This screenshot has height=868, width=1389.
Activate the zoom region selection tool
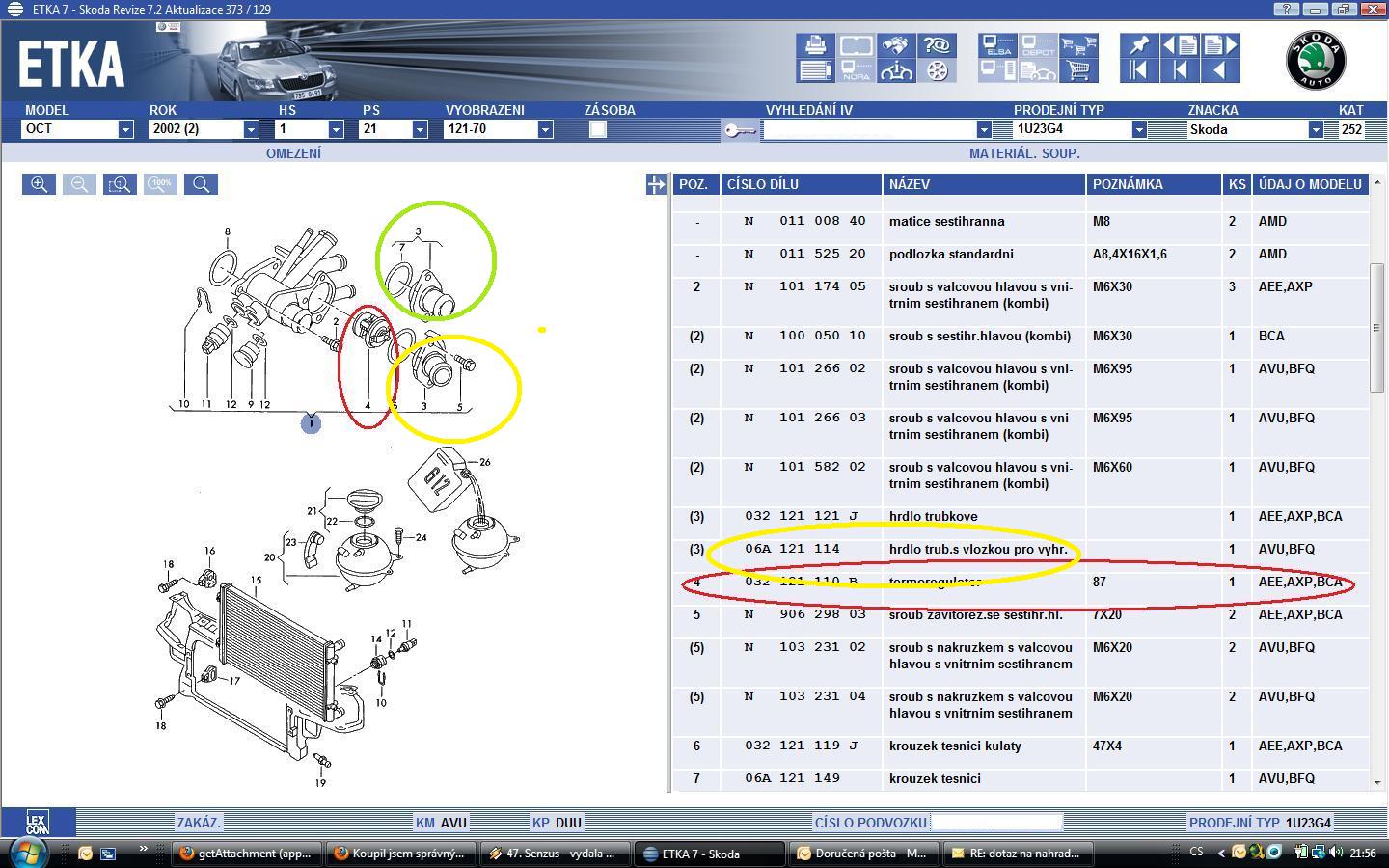121,184
